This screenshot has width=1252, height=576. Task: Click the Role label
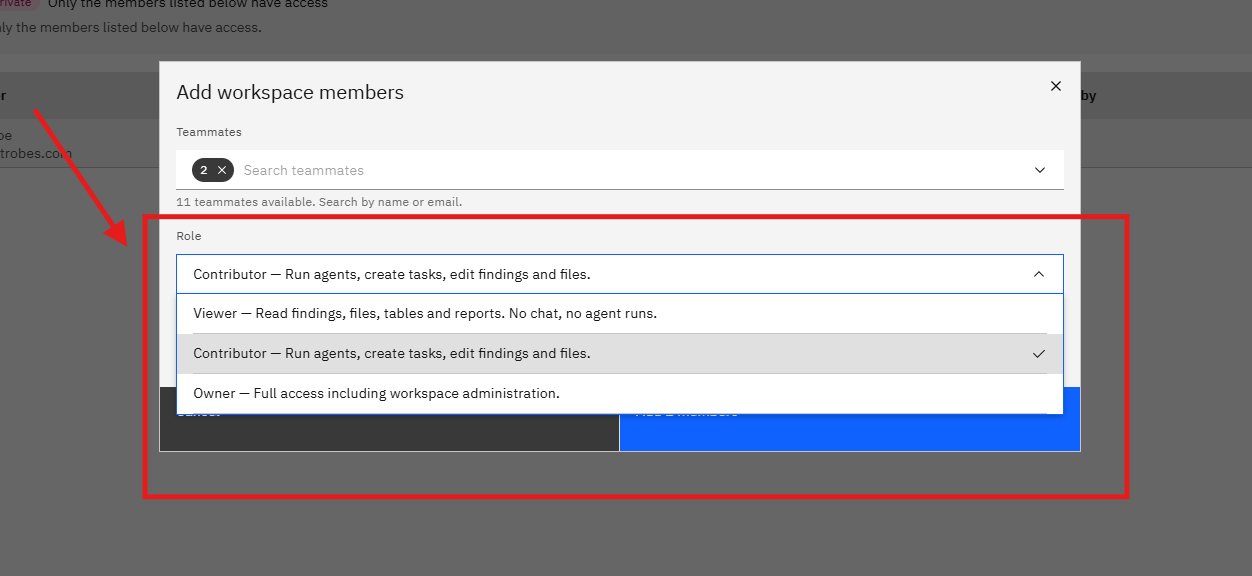(189, 236)
